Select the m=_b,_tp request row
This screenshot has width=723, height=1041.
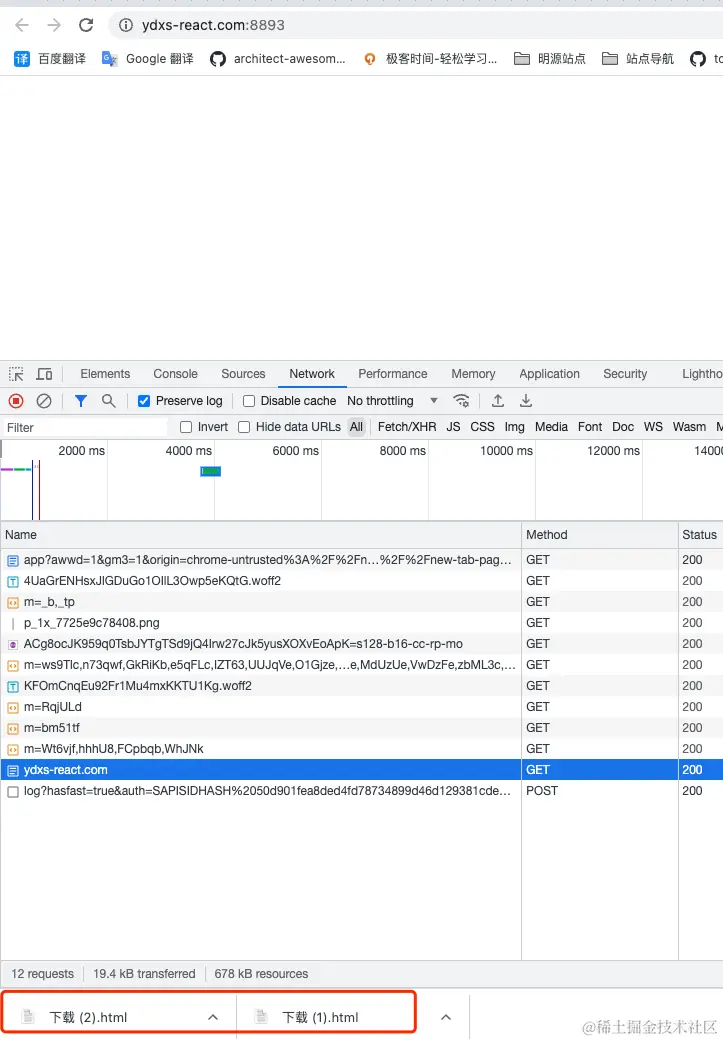(361, 602)
